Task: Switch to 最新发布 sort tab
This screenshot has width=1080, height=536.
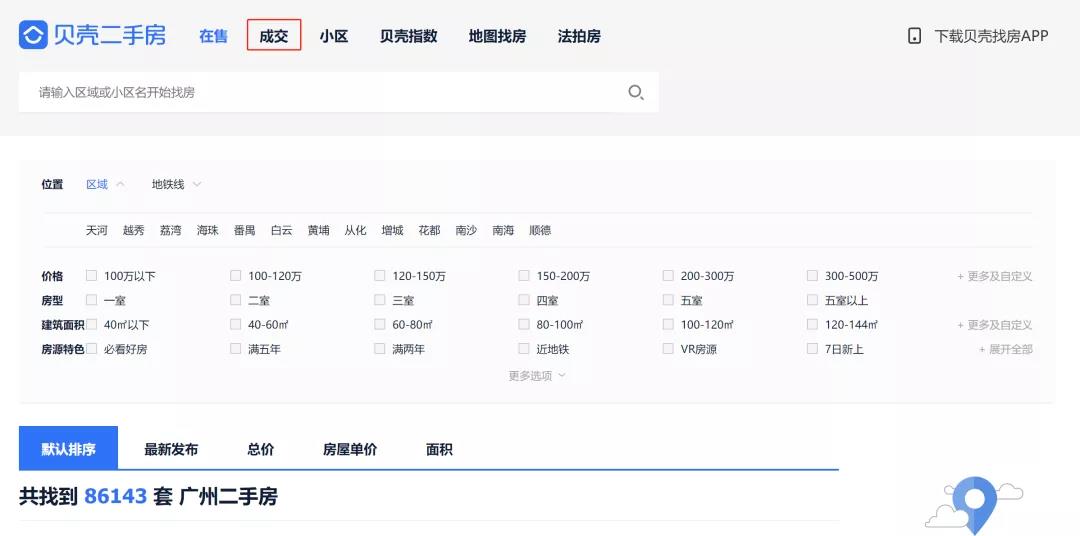Action: (171, 449)
